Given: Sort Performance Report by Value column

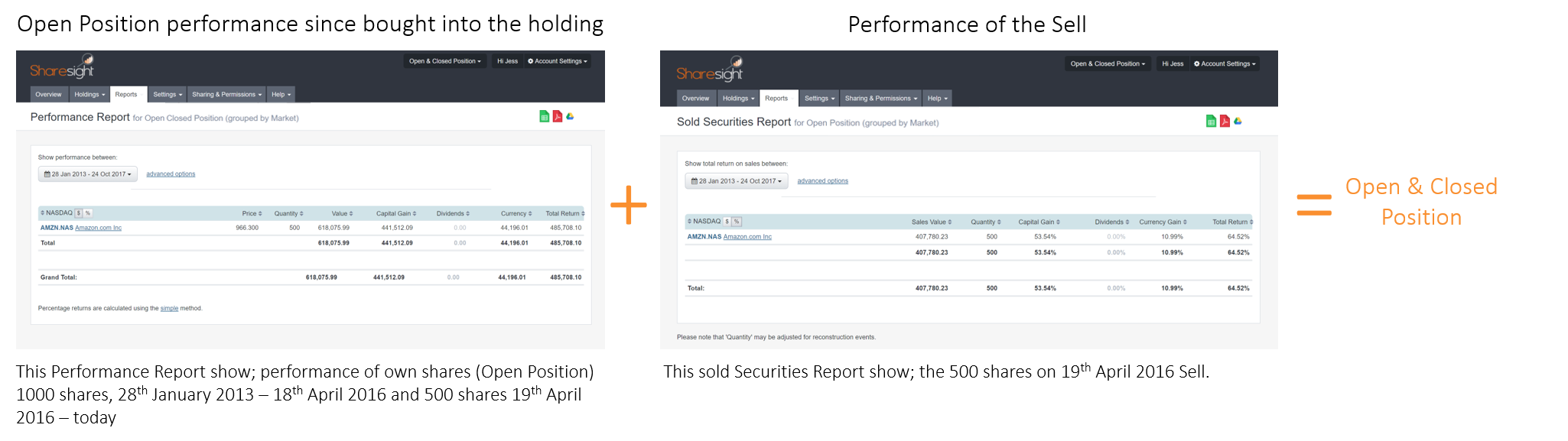Looking at the screenshot, I should click(x=342, y=213).
